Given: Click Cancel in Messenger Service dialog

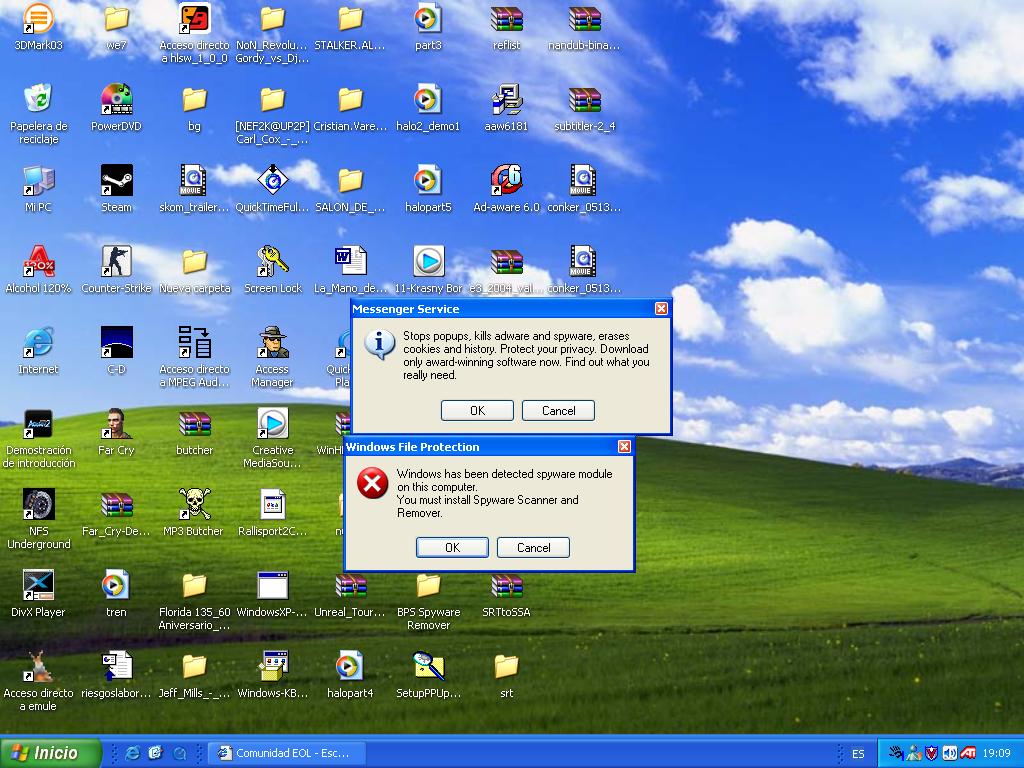Looking at the screenshot, I should [x=558, y=411].
